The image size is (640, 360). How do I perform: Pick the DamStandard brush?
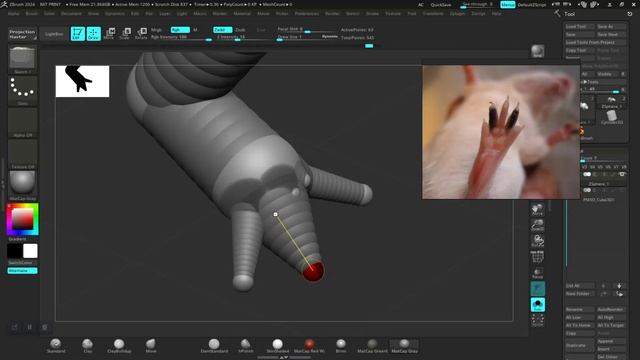point(214,345)
